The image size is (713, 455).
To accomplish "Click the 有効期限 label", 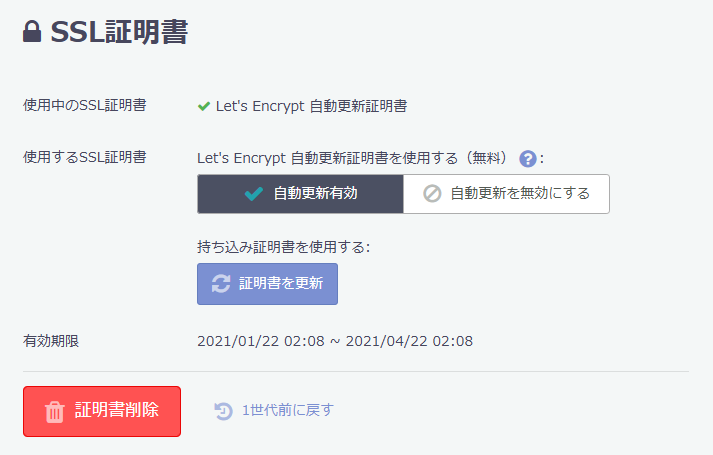I will point(51,341).
